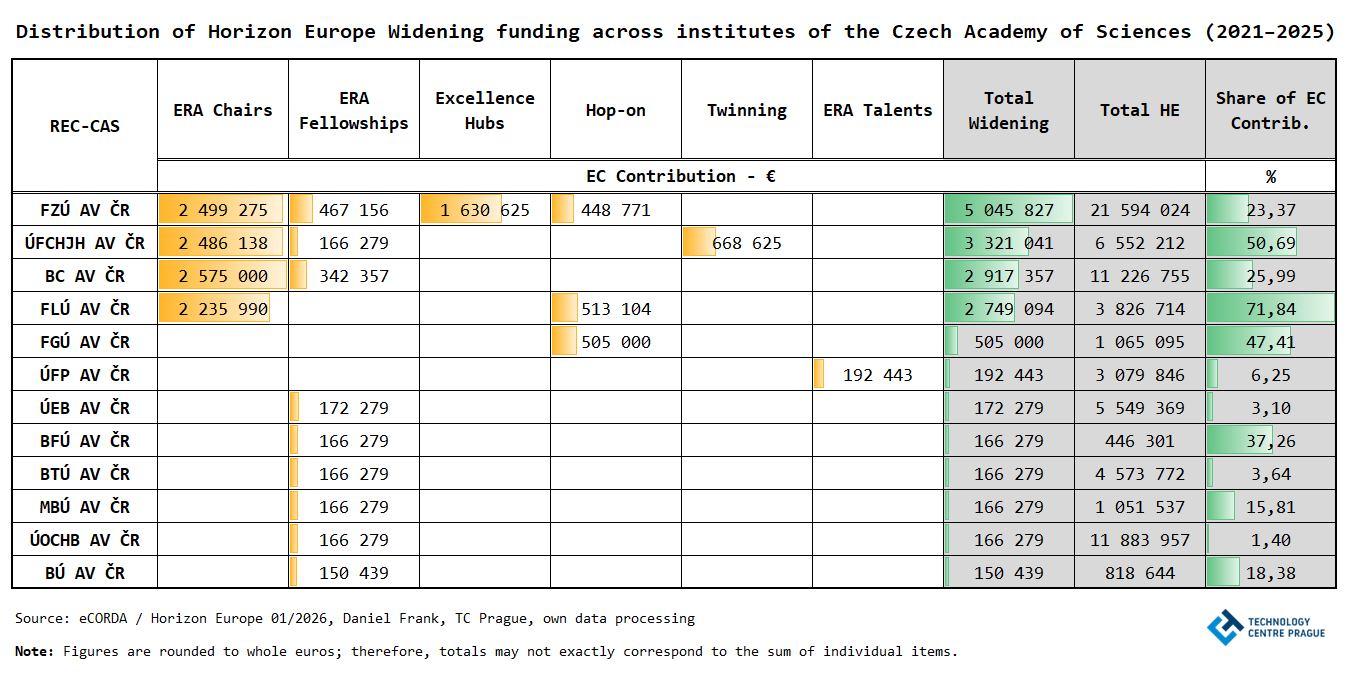The height and width of the screenshot is (681, 1349).
Task: Click the Hop-on column header
Action: pyautogui.click(x=616, y=110)
